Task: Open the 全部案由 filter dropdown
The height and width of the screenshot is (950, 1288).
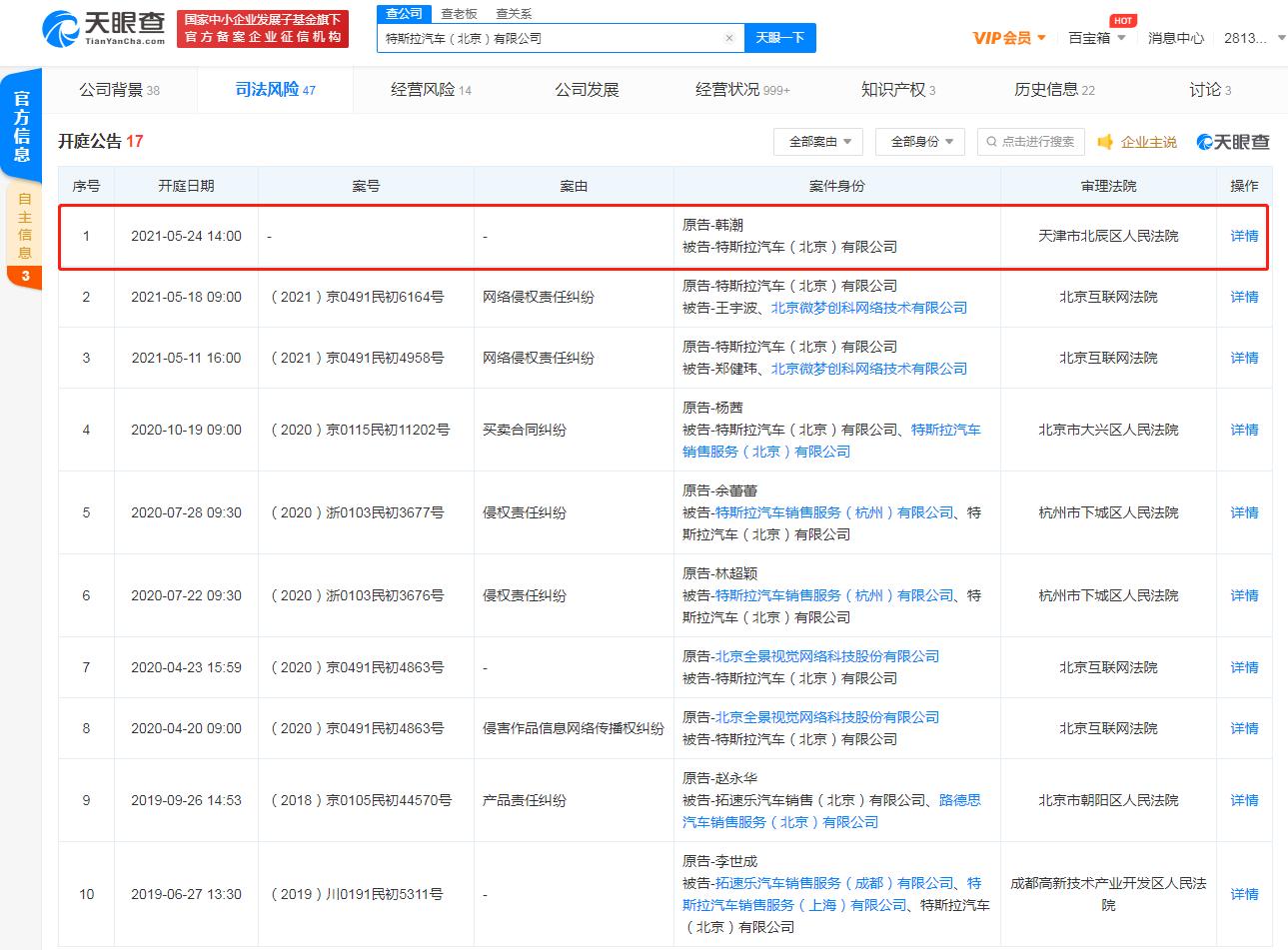Action: [818, 142]
